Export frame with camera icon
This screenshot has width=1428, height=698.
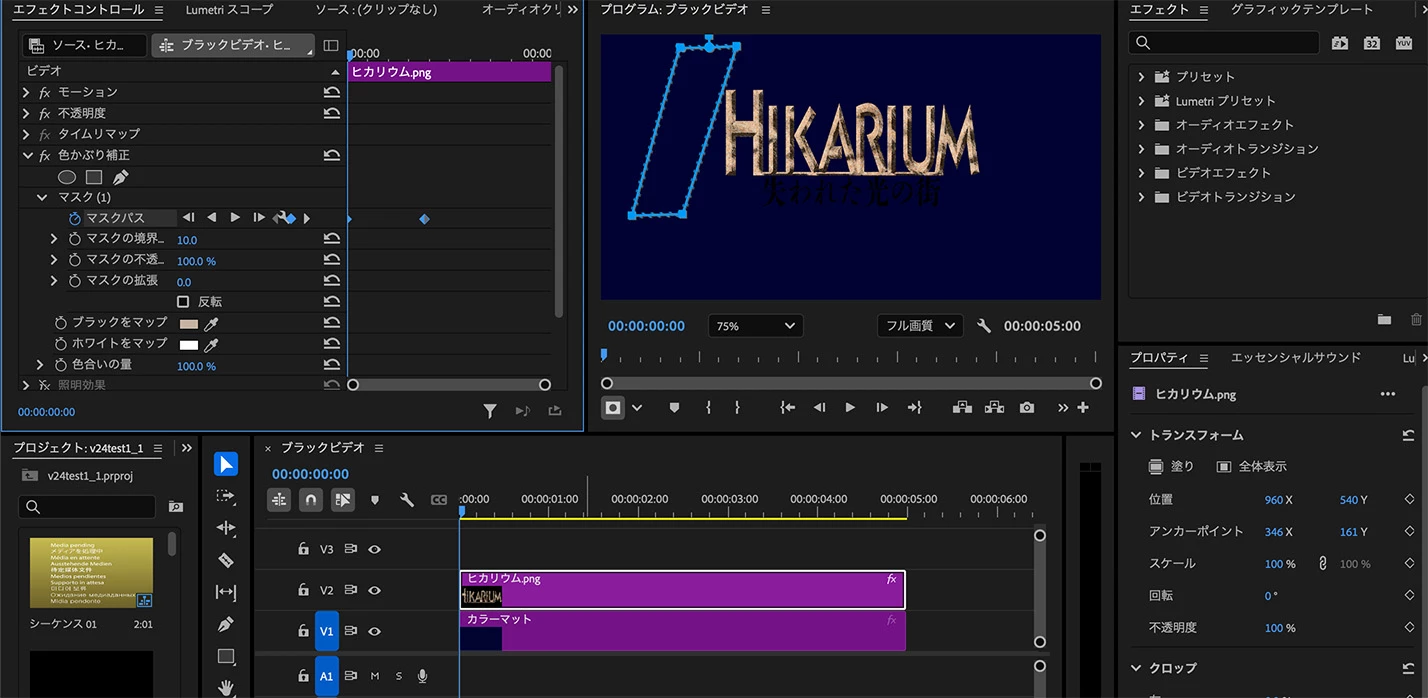[1027, 408]
